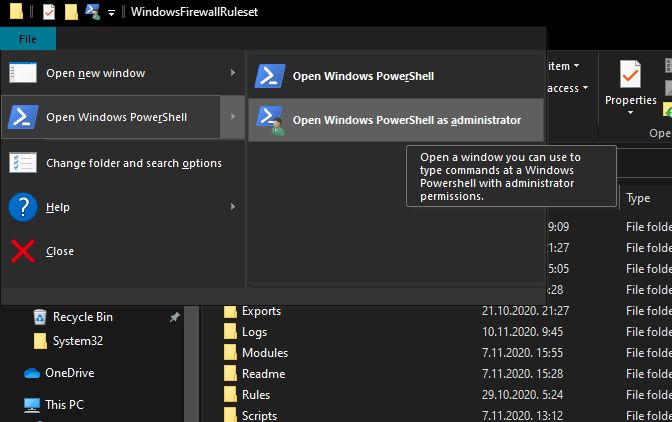Click the quick access New folder icon
Viewport: 672px width, 422px height.
click(71, 12)
